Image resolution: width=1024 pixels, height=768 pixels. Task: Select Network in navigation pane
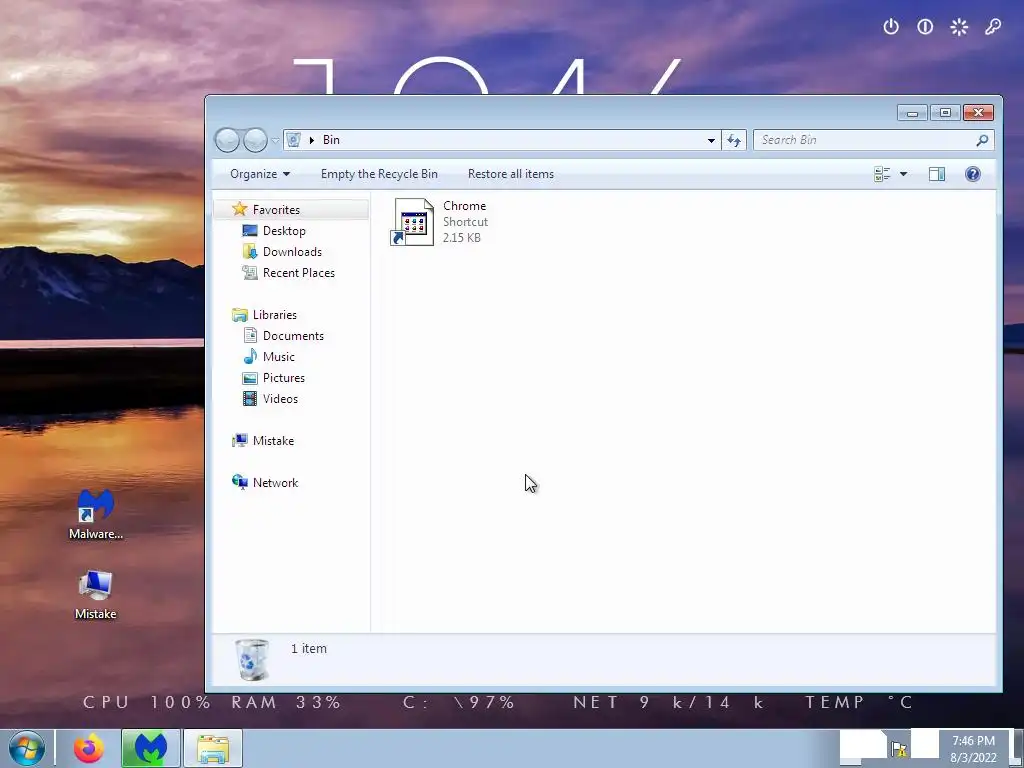tap(275, 483)
